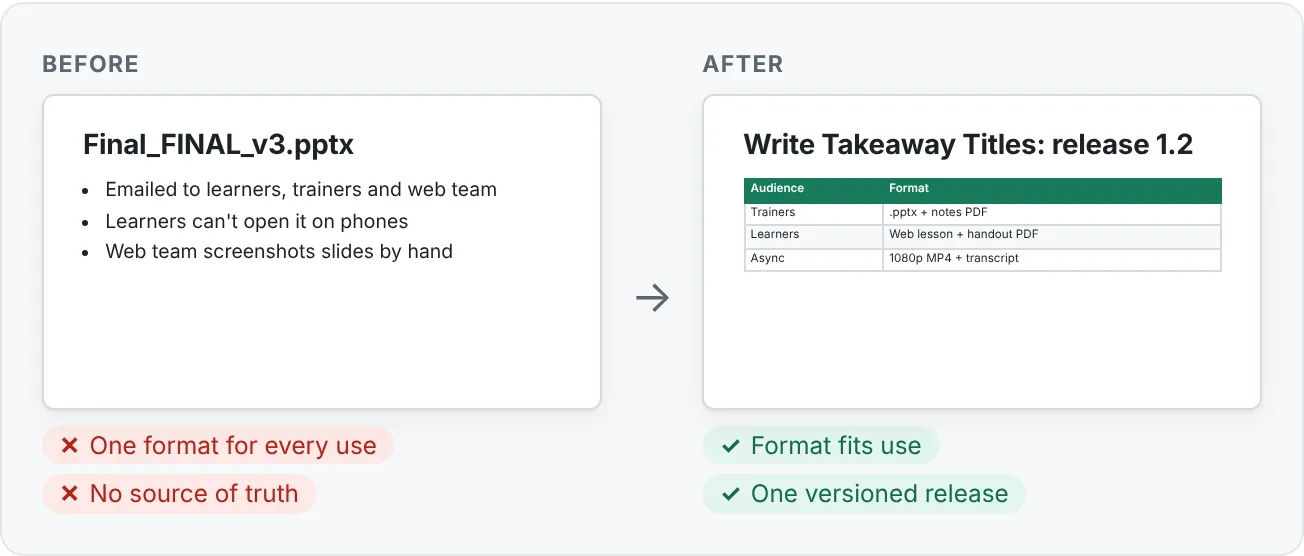Viewport: 1304px width, 556px height.
Task: Select the Final_FINAL_v3.pptx title
Action: 219,145
